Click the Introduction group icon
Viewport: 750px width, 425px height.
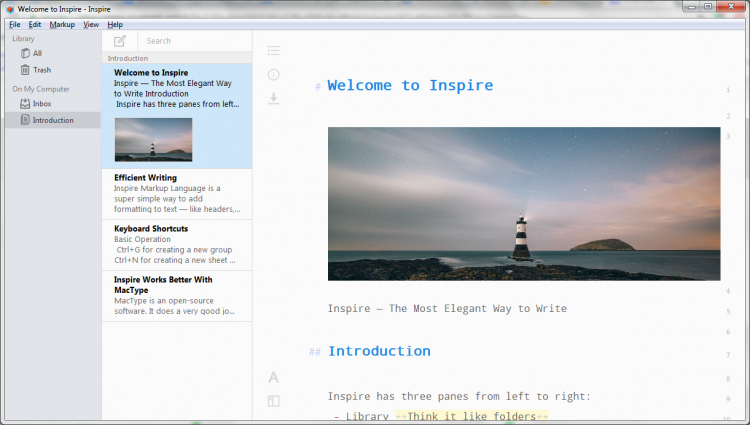25,120
